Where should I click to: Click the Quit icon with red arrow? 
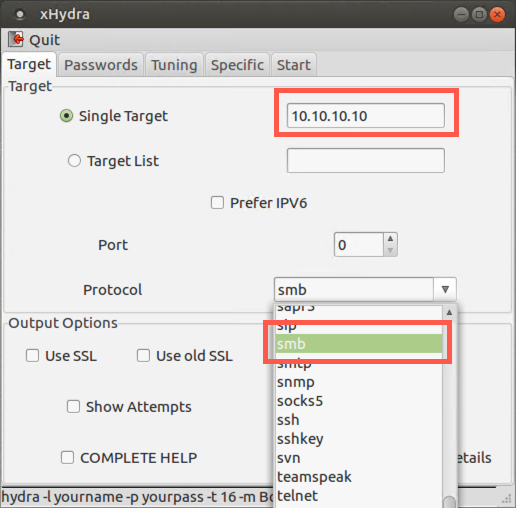point(16,39)
